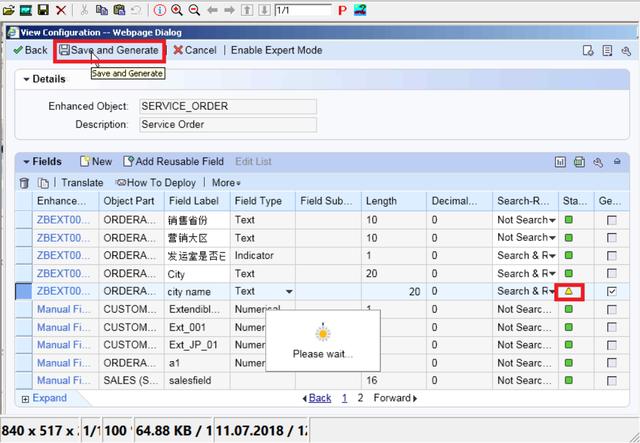Click the Translate toolbar item
Viewport: 640px width, 443px height.
click(x=82, y=183)
